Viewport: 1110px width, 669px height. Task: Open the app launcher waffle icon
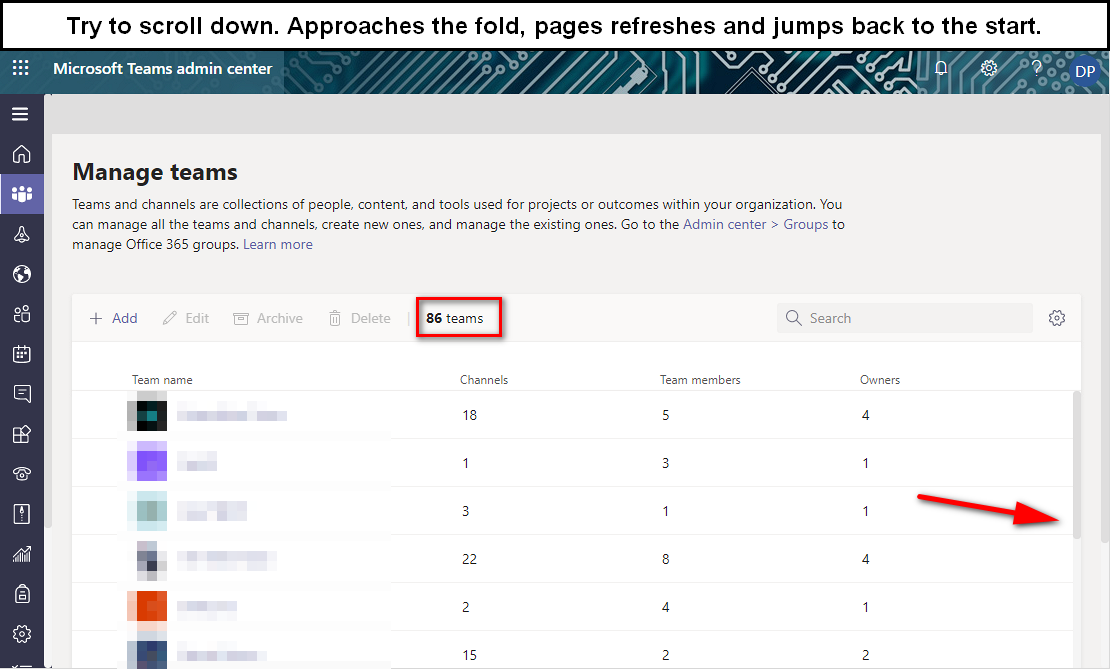21,68
